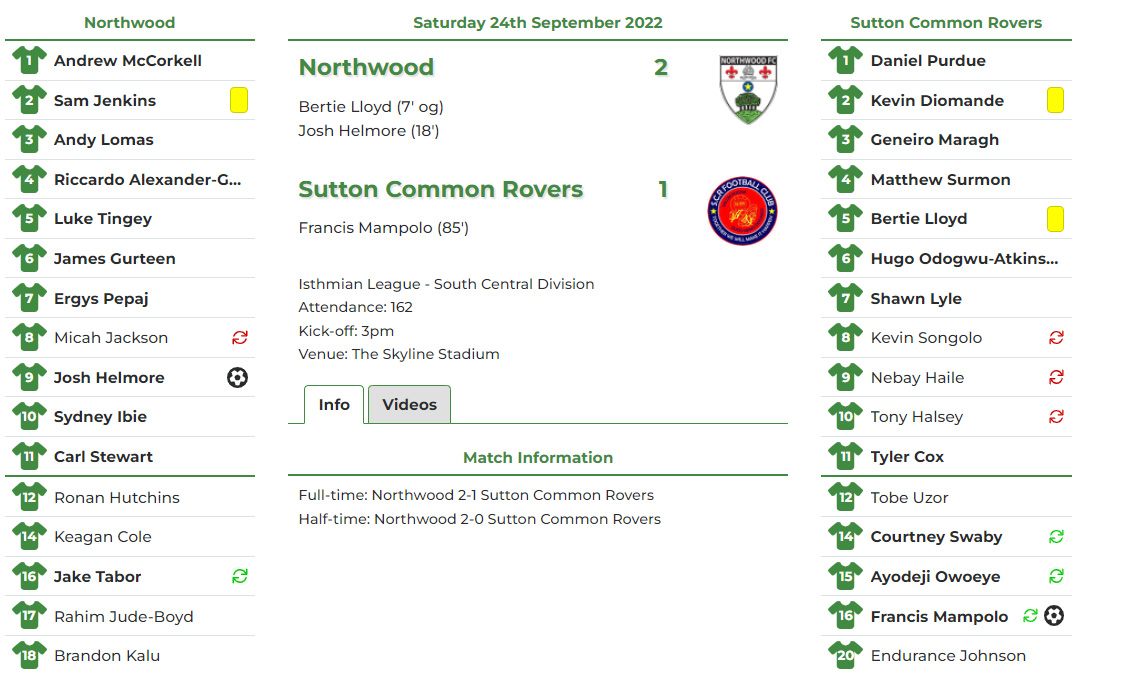Click the goal ball icon beside Josh Helmore
The height and width of the screenshot is (692, 1139).
[237, 378]
